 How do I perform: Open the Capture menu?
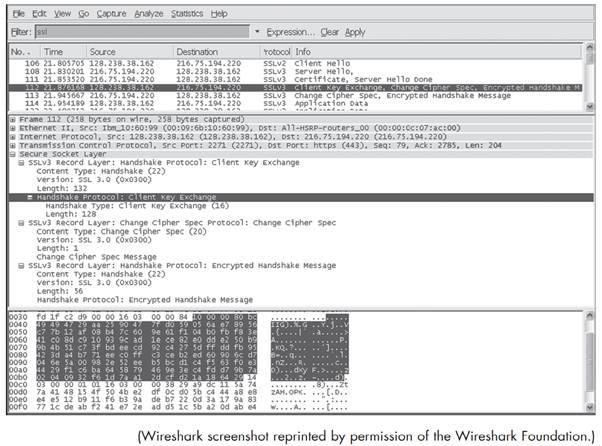click(x=109, y=13)
